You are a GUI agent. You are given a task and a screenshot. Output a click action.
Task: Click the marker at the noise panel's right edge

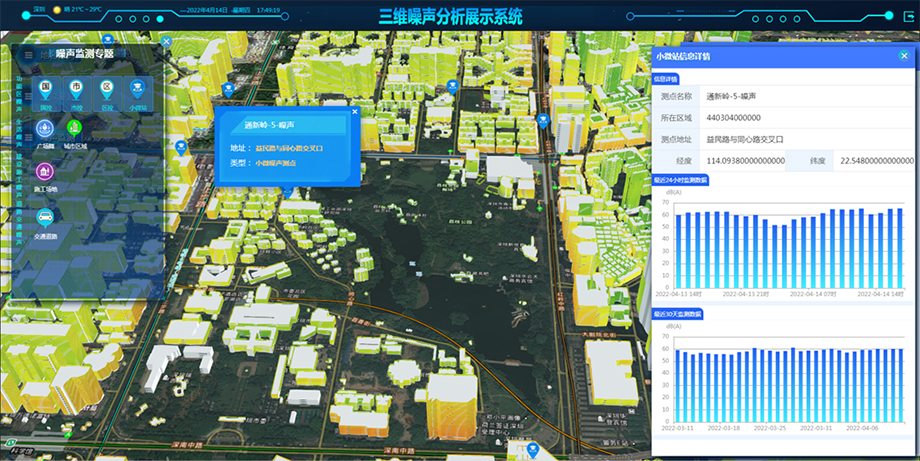point(181,147)
